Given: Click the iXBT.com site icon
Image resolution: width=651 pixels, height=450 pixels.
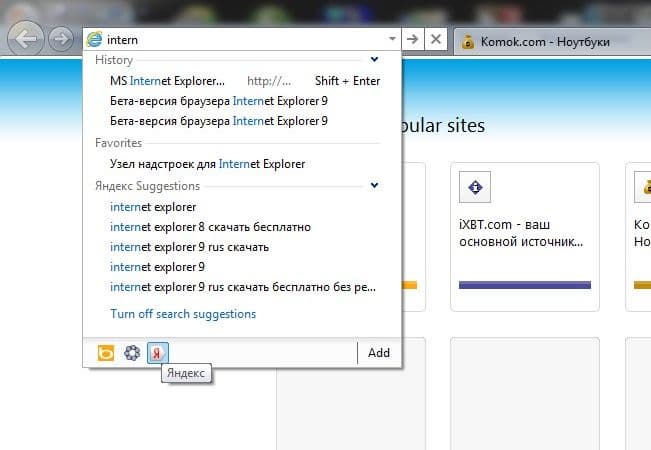Looking at the screenshot, I should click(x=475, y=187).
